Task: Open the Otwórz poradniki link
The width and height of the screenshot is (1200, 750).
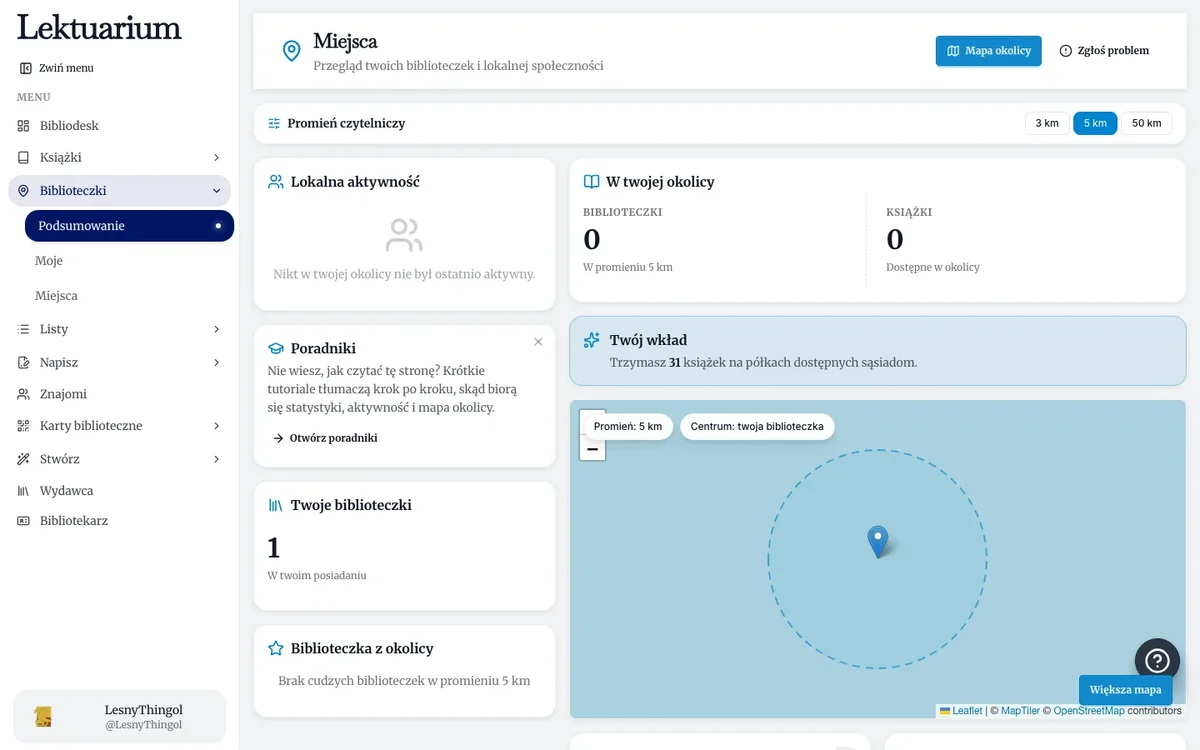Action: (x=325, y=438)
